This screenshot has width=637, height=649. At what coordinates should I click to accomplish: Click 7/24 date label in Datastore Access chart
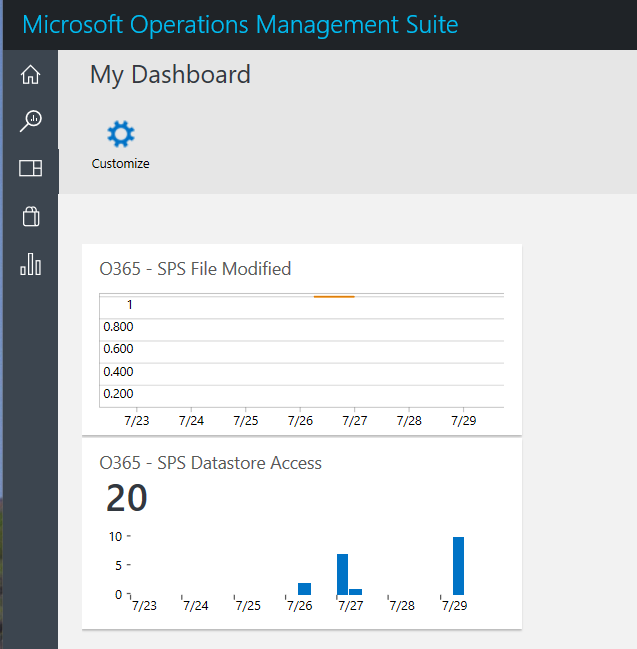click(x=196, y=606)
